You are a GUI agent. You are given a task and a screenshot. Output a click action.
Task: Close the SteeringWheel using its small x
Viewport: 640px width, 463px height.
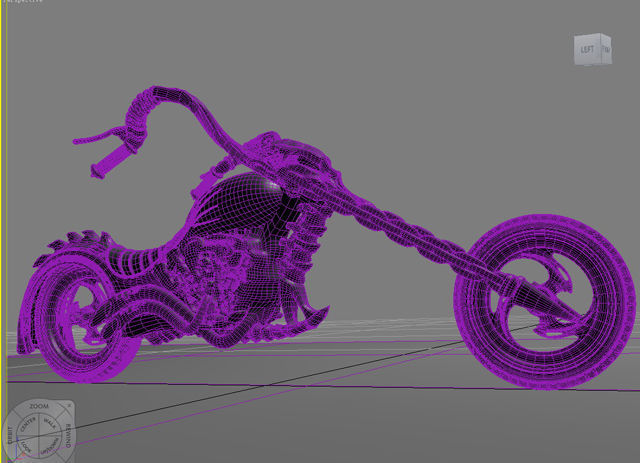[69, 405]
